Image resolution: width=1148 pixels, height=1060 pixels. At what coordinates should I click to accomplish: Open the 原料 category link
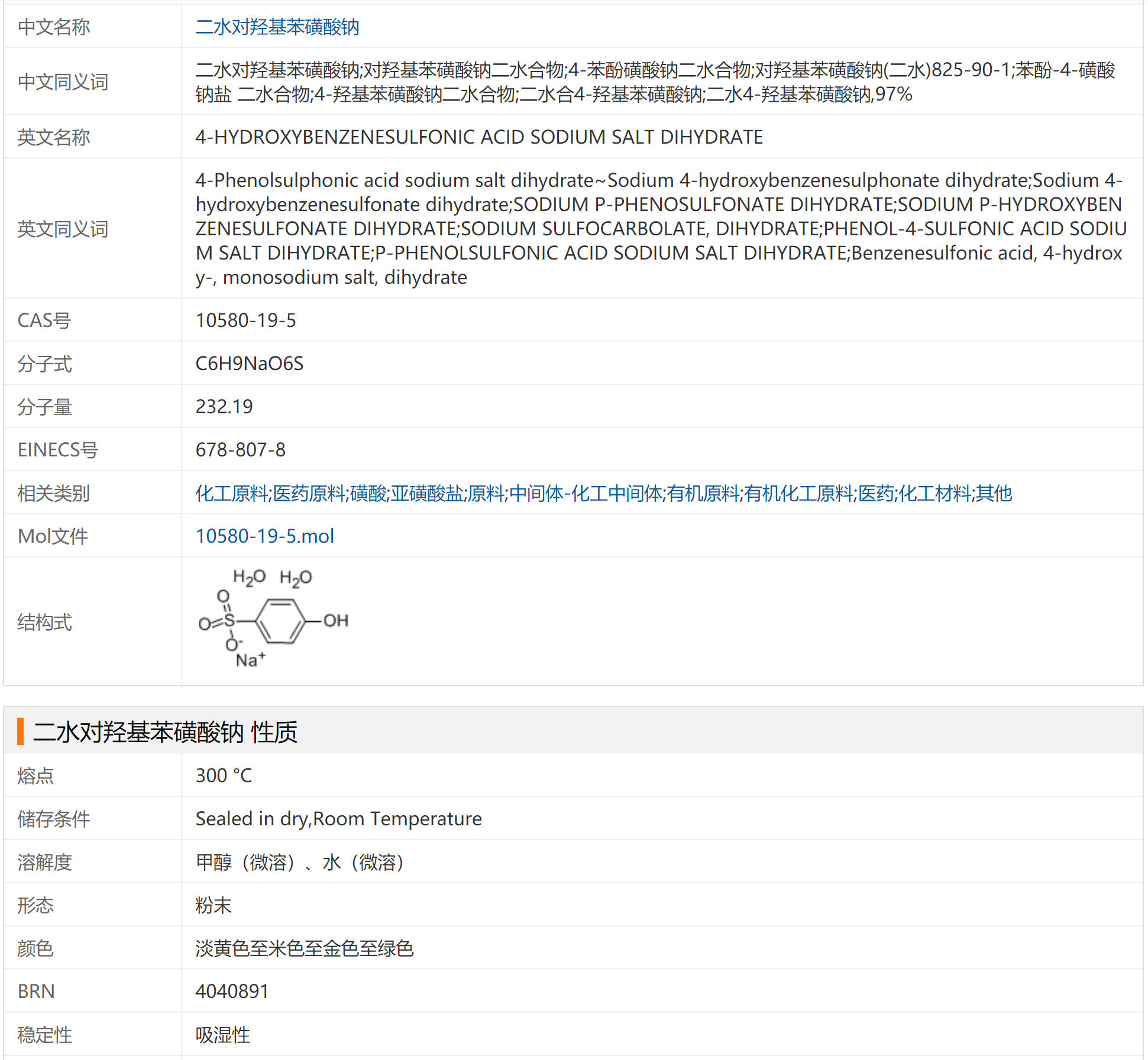486,493
